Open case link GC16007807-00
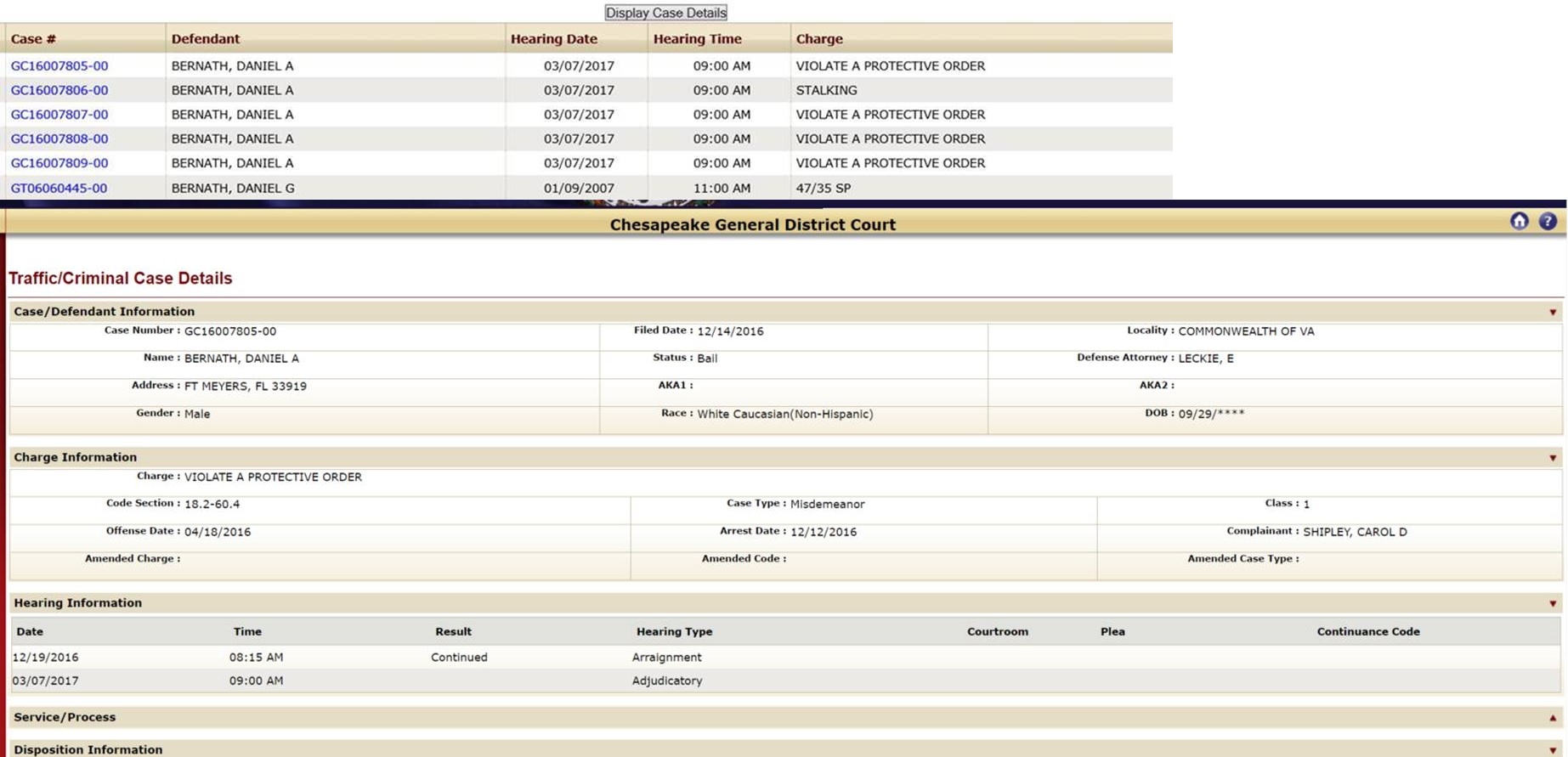1568x757 pixels. tap(59, 115)
